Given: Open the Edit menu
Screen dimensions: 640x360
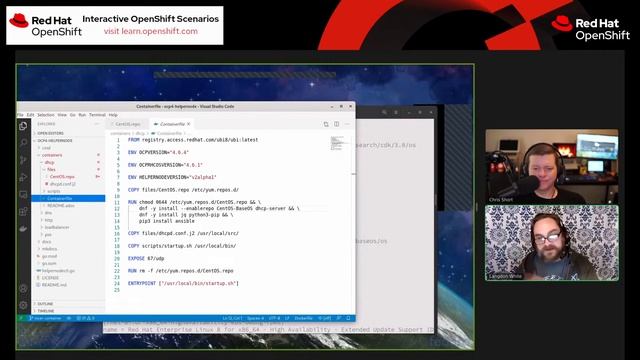Looking at the screenshot, I should pos(31,115).
